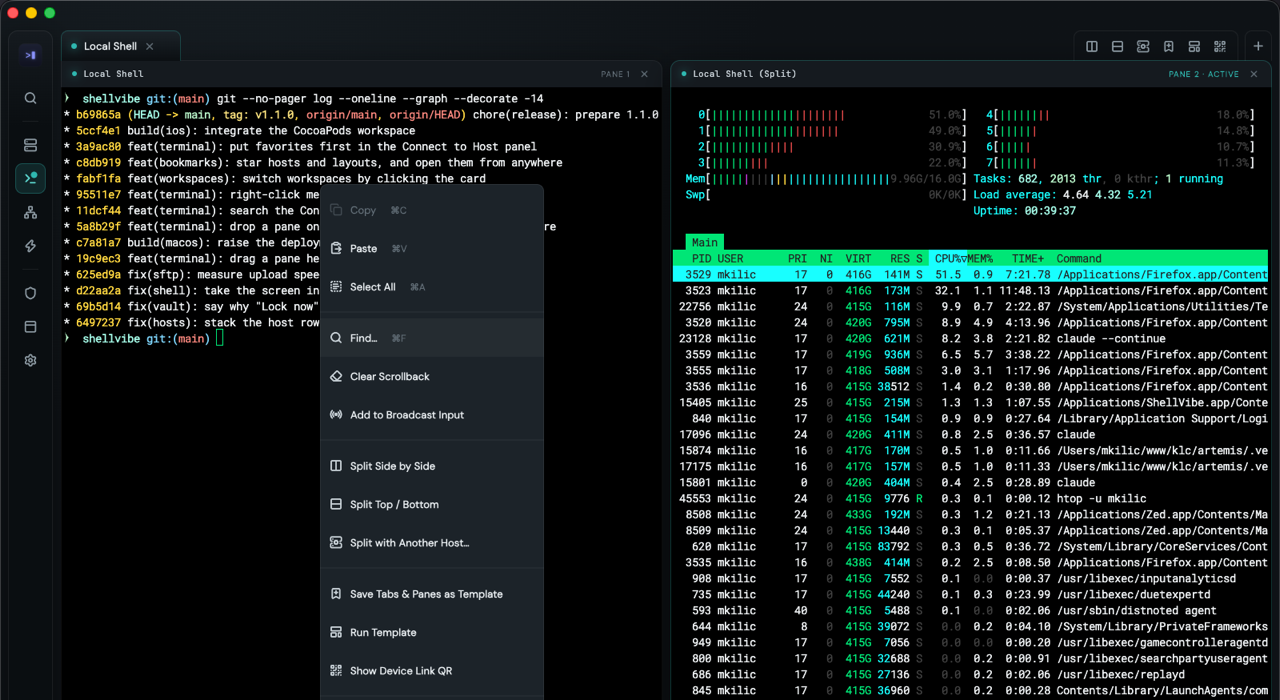
Task: Choose Paste in the context menu
Action: 432,248
